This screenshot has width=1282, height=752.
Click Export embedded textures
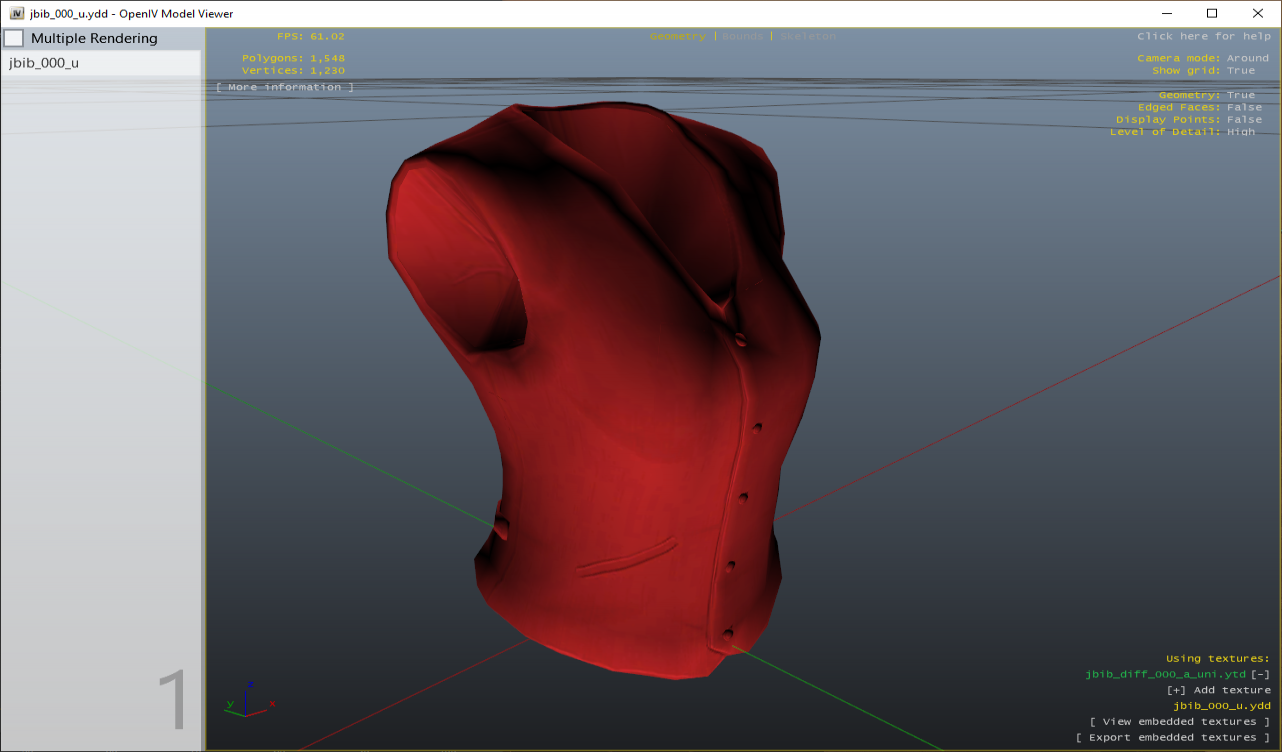pyautogui.click(x=1172, y=738)
